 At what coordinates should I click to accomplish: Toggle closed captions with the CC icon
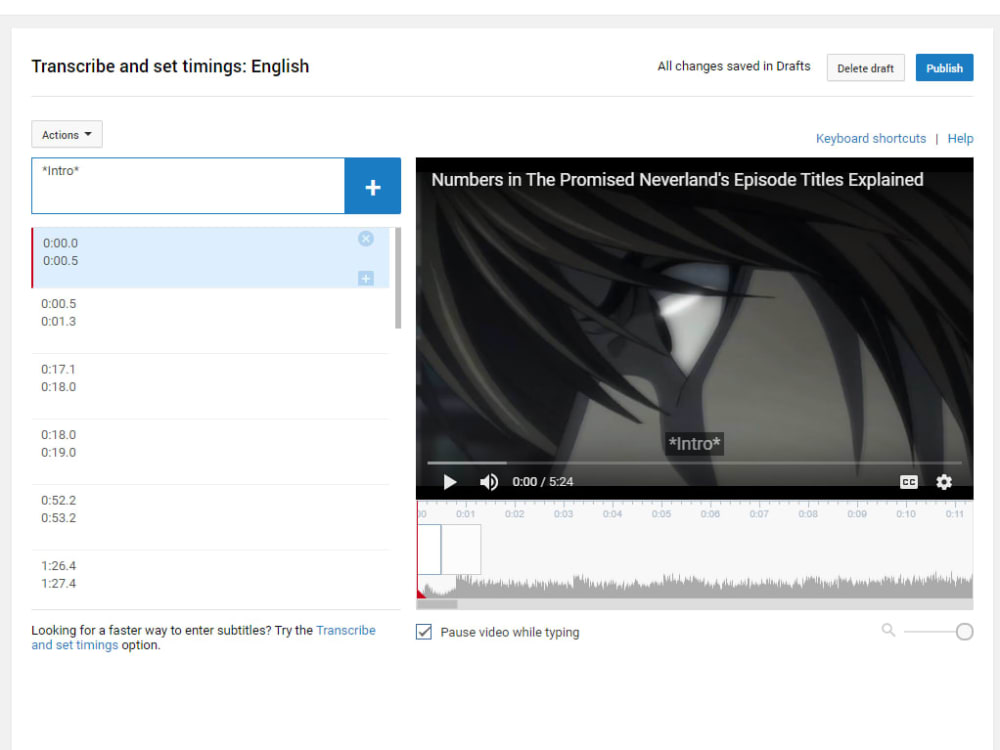[909, 482]
